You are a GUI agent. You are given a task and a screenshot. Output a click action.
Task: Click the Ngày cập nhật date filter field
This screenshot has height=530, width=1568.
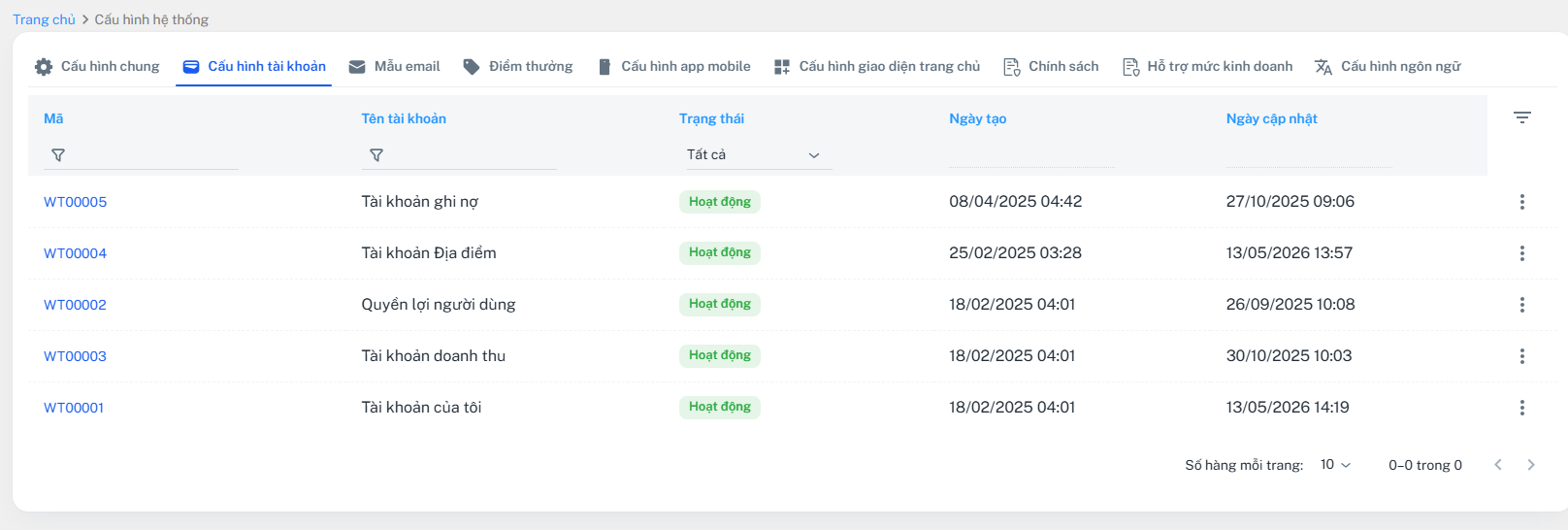[1309, 155]
